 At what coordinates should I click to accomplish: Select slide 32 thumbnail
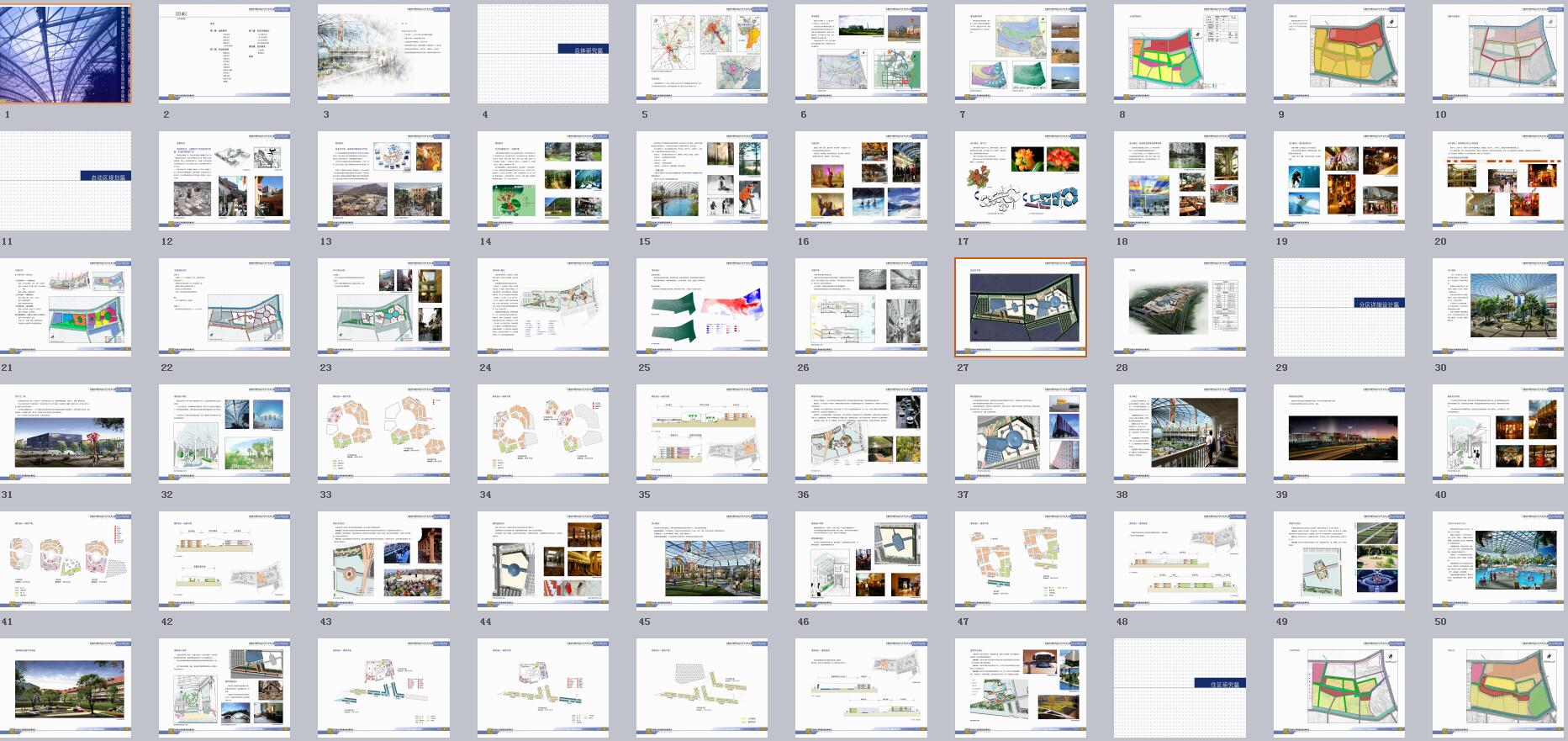click(x=224, y=434)
